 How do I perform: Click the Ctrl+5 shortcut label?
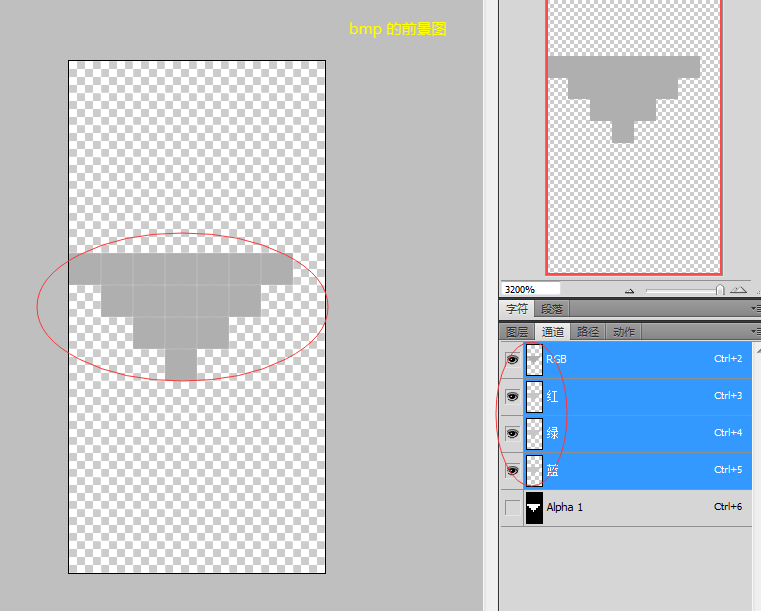[x=728, y=469]
